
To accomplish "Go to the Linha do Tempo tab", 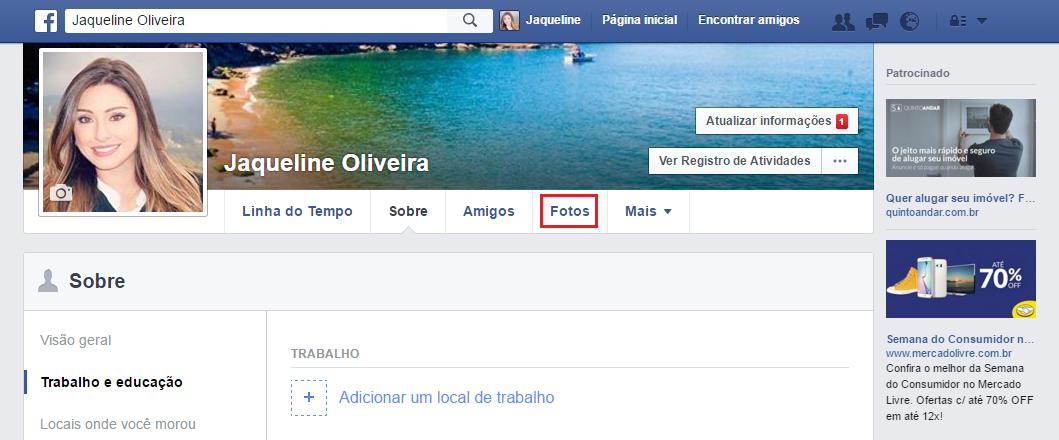I will point(297,211).
